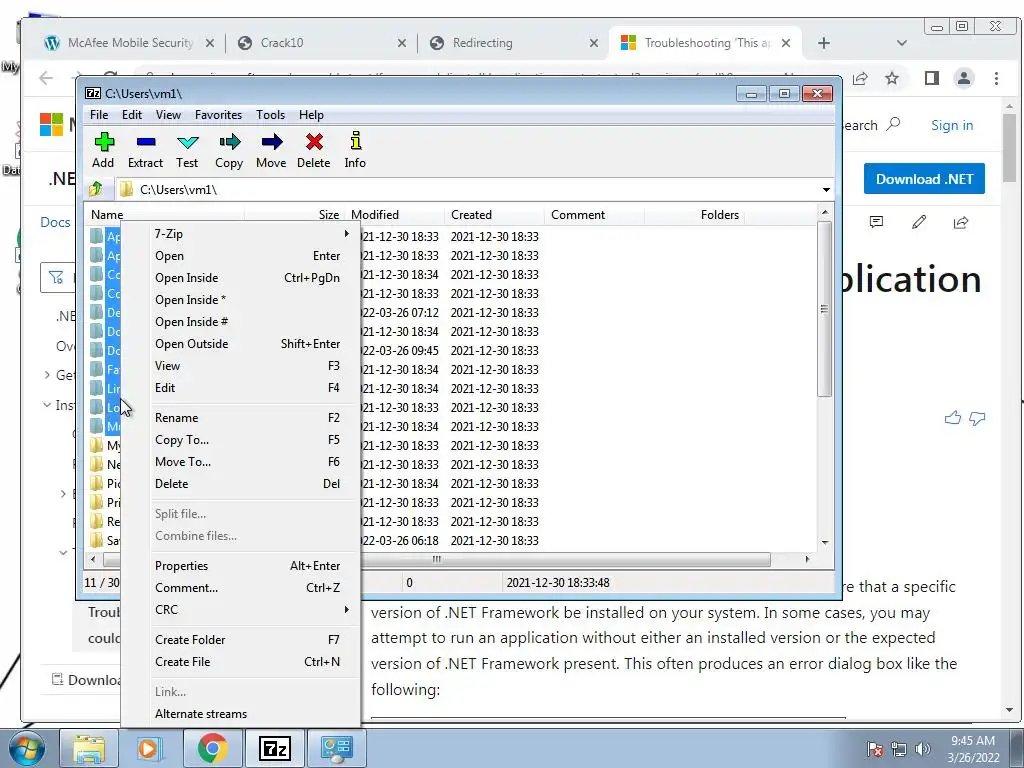Click the vertical scrollbar thumb of the 7-Zip file list
Viewport: 1024px width, 768px height.
[x=824, y=309]
